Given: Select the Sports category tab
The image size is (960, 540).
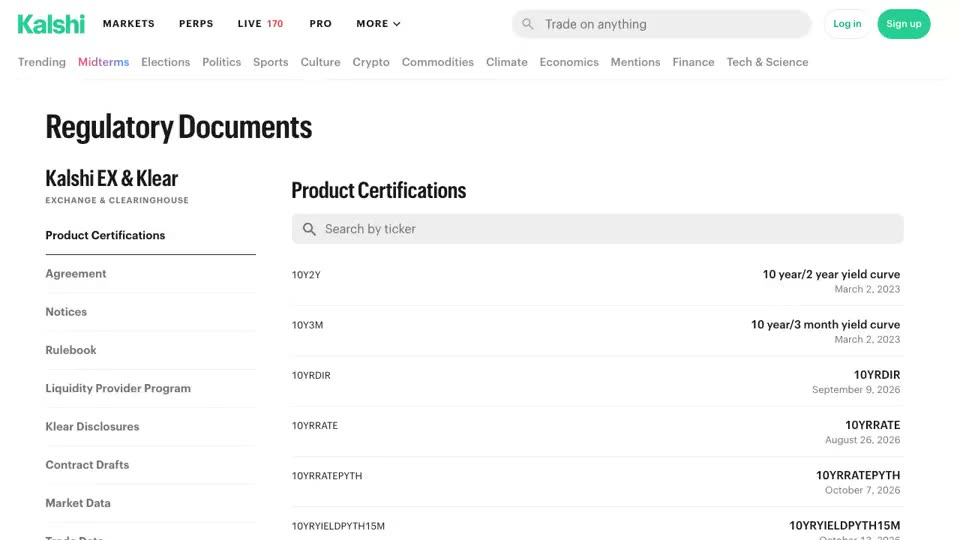Looking at the screenshot, I should tap(271, 62).
